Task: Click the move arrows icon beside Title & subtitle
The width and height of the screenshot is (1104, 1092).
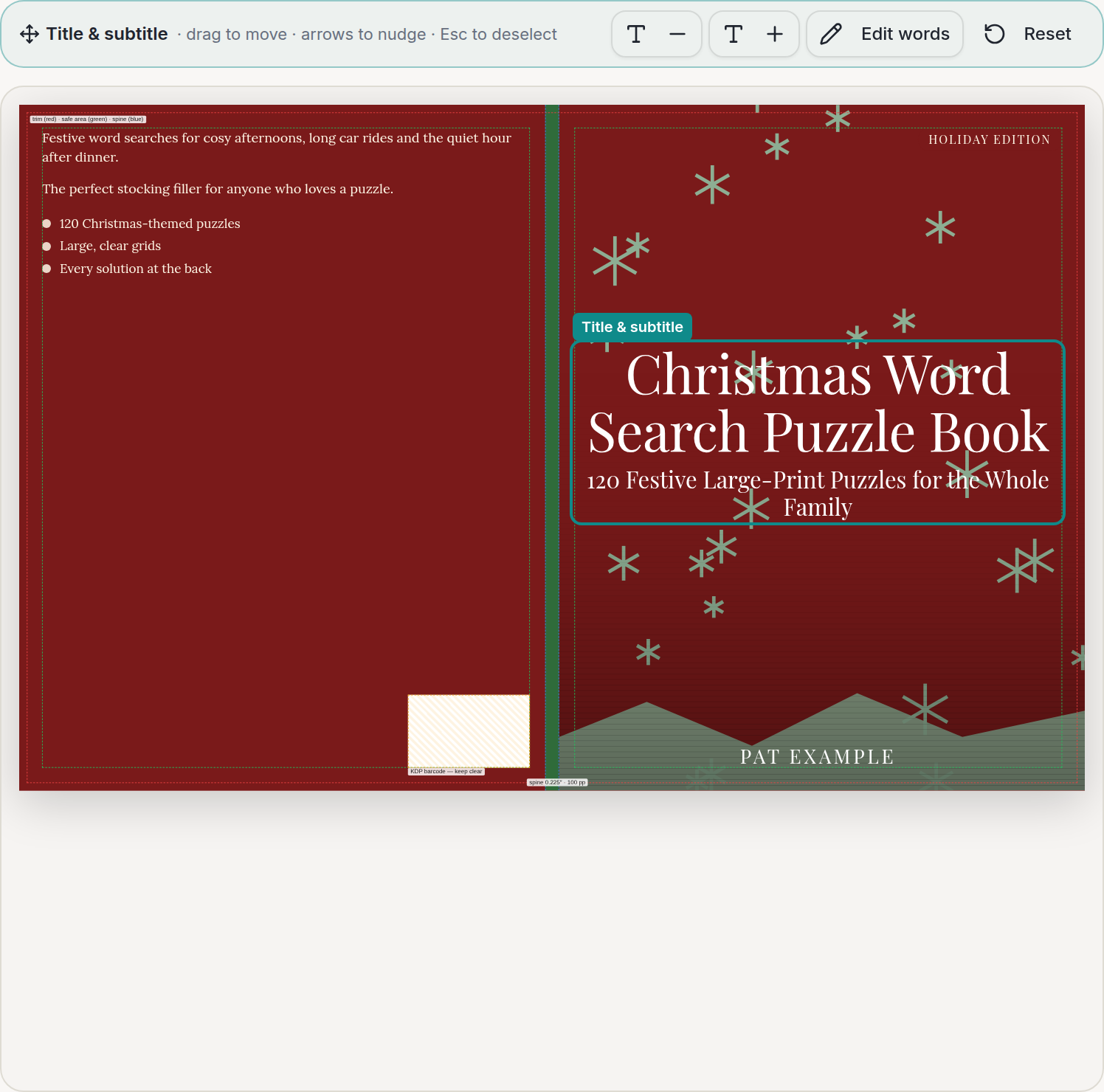Action: (30, 34)
